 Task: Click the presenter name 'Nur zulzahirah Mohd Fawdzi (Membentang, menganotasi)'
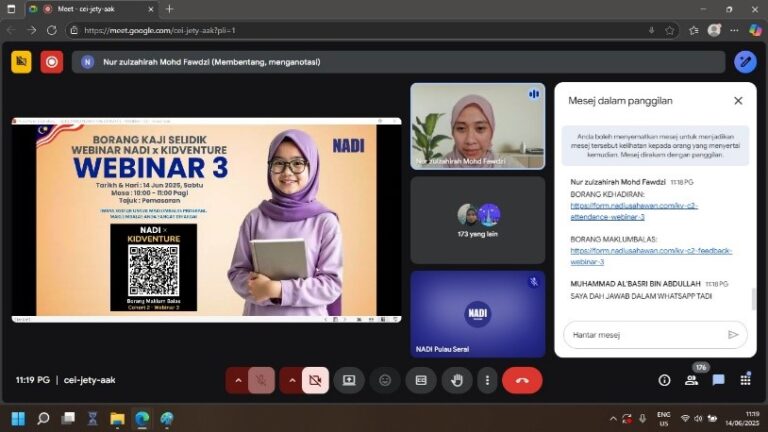[212, 62]
